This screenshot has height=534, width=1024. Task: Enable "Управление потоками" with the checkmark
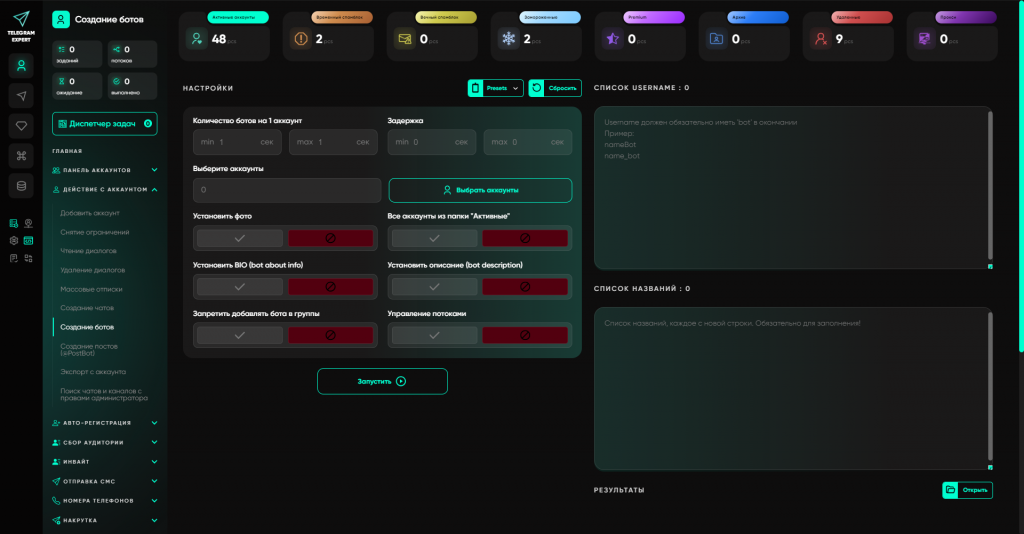coord(433,336)
